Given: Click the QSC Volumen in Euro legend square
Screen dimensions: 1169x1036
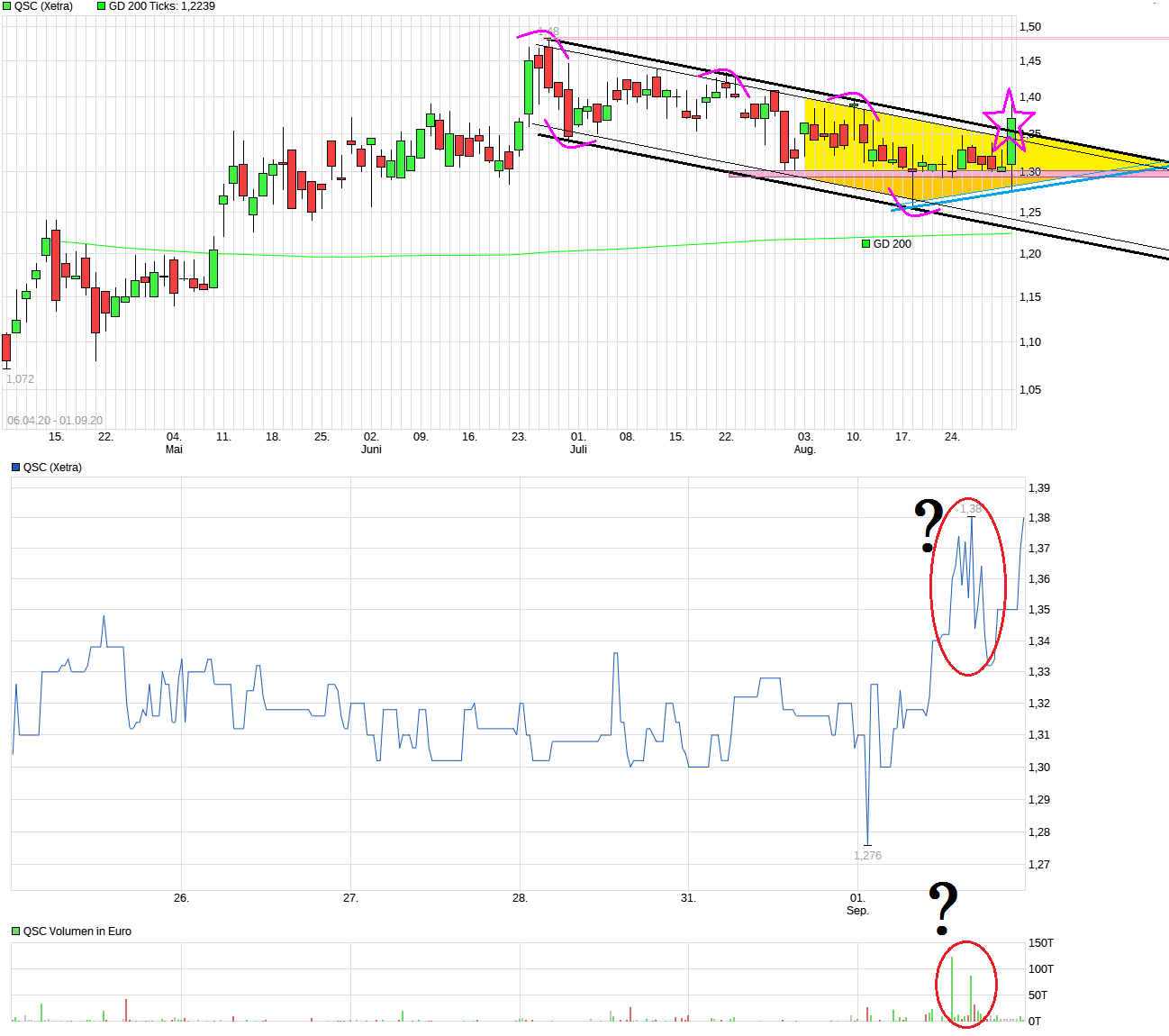Looking at the screenshot, I should coord(15,931).
